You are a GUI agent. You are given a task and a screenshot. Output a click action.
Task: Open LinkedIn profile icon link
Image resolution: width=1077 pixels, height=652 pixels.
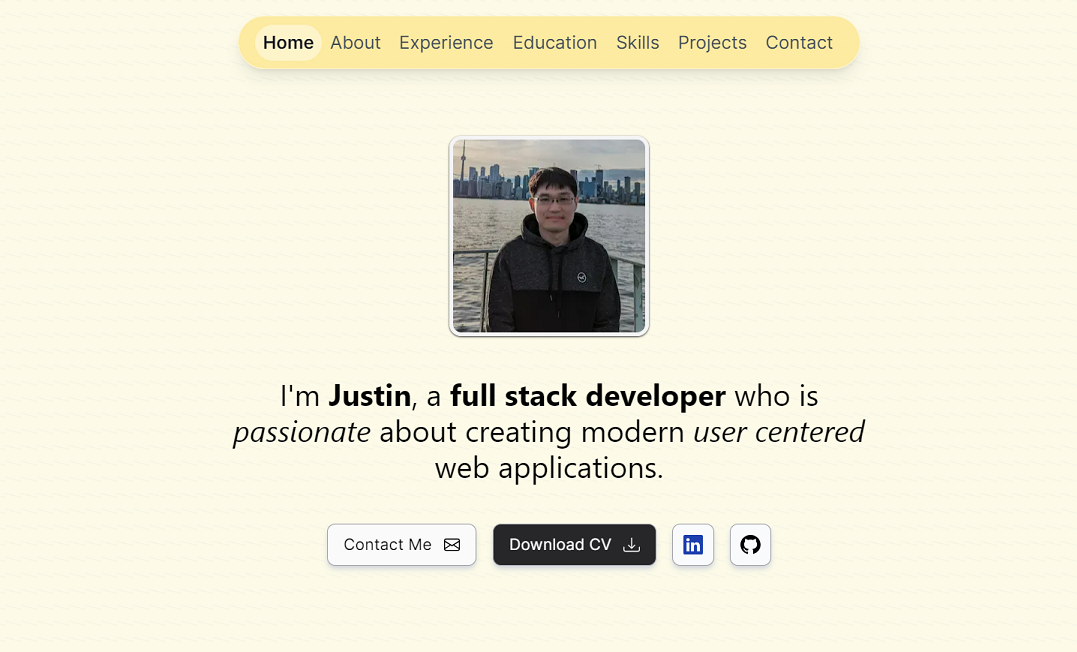coord(692,545)
